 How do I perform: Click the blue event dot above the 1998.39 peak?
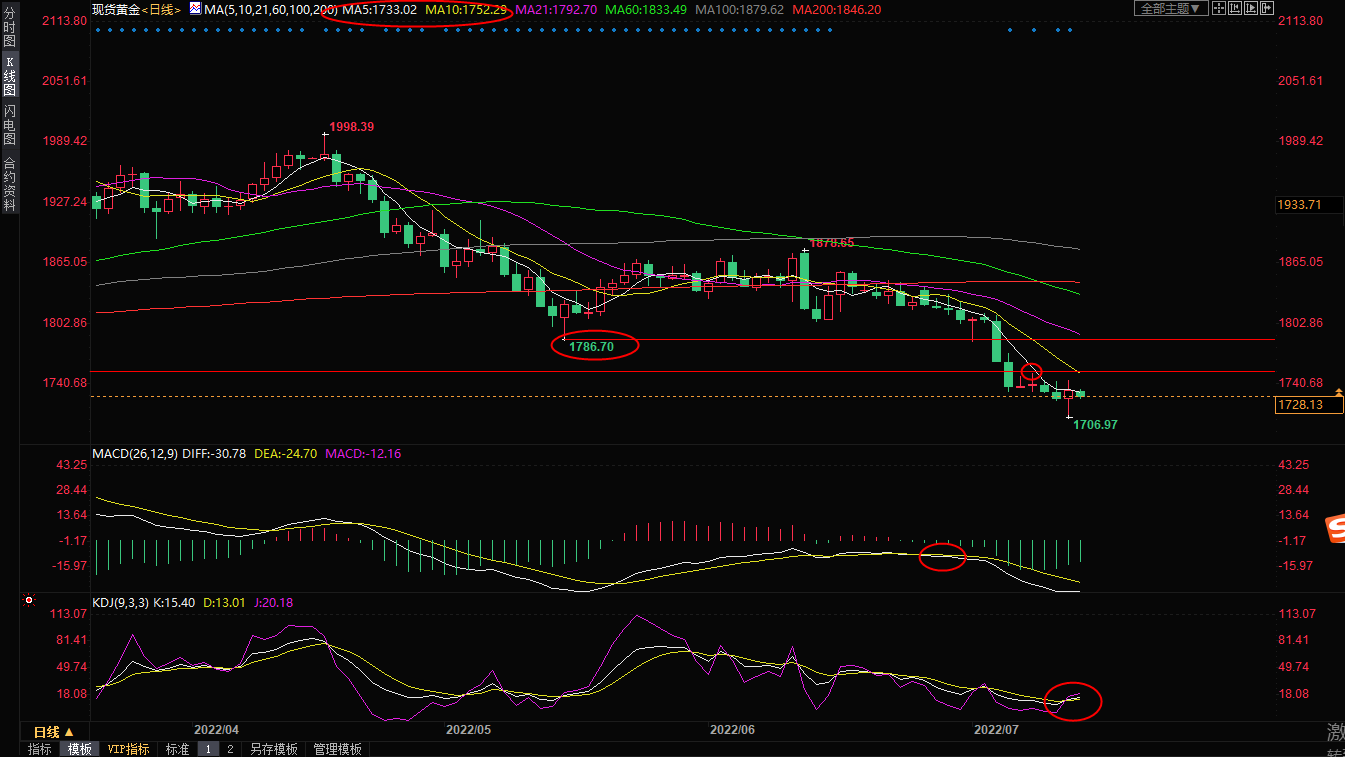point(325,30)
